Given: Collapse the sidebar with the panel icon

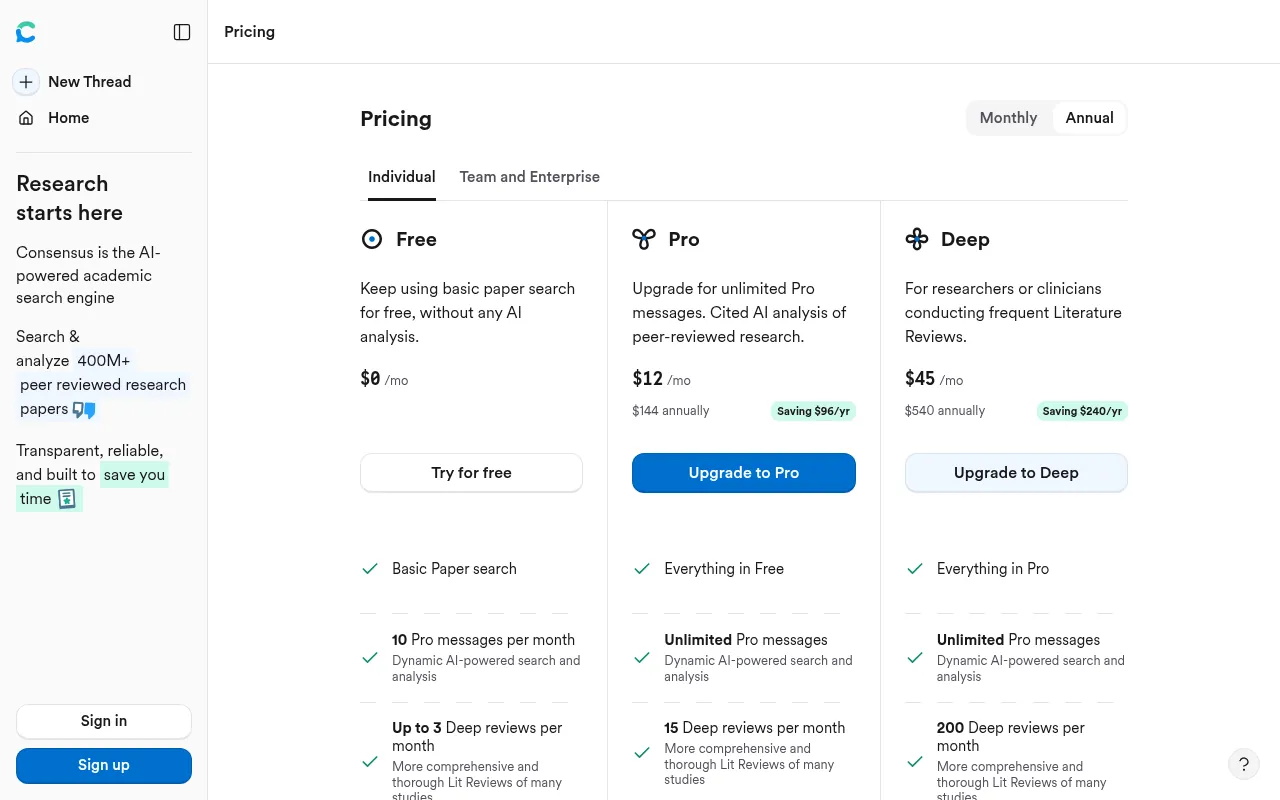Looking at the screenshot, I should [182, 32].
